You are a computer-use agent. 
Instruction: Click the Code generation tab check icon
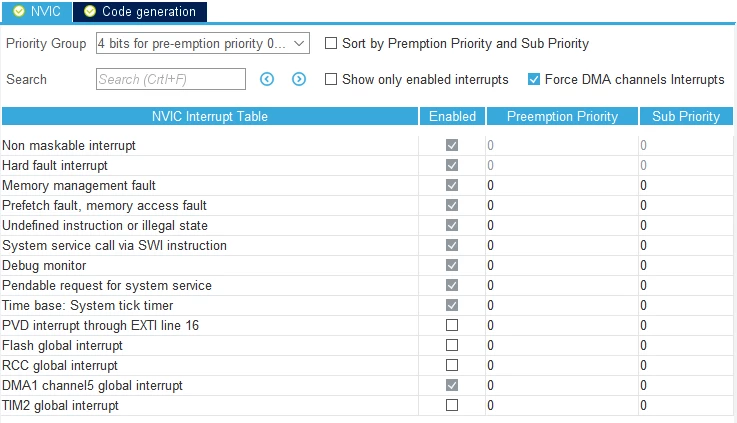(x=90, y=11)
